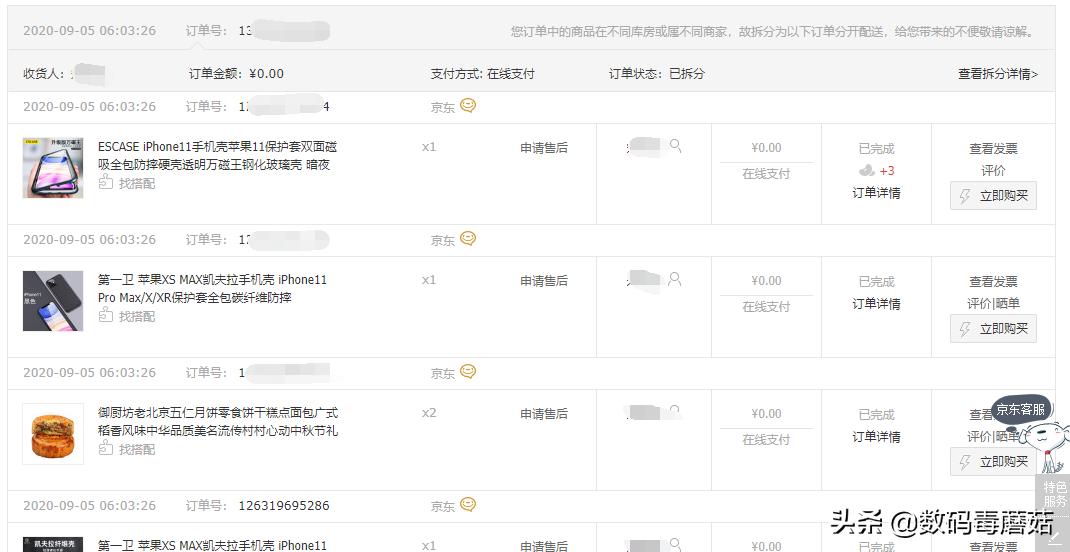Click 立即购买 for 御厨坊 mooncake
Screen dimensions: 1070x552
(x=994, y=462)
